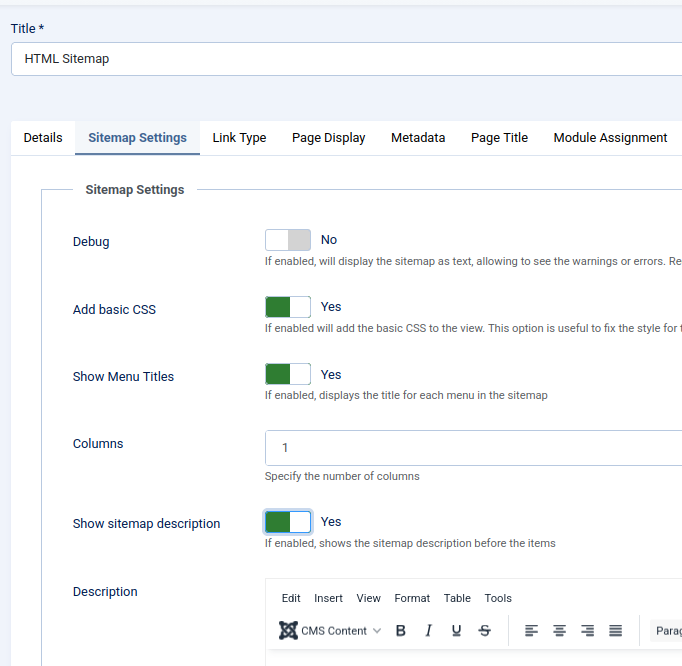Click the Debug field label
Viewport: 682px width, 666px height.
91,242
